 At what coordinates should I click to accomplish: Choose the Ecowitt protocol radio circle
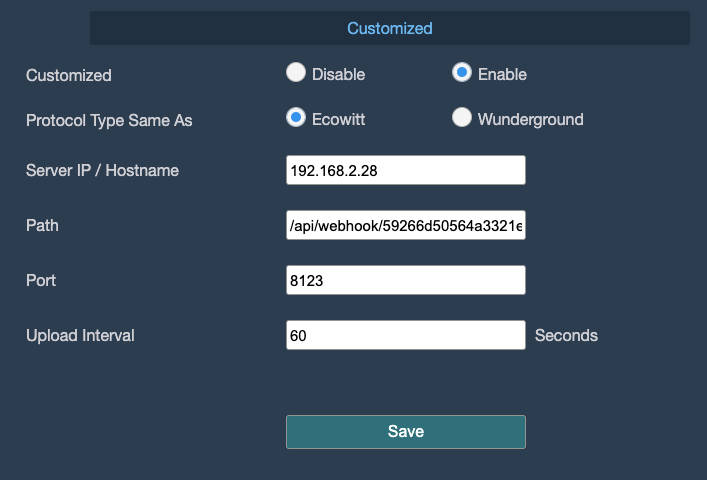click(x=296, y=118)
